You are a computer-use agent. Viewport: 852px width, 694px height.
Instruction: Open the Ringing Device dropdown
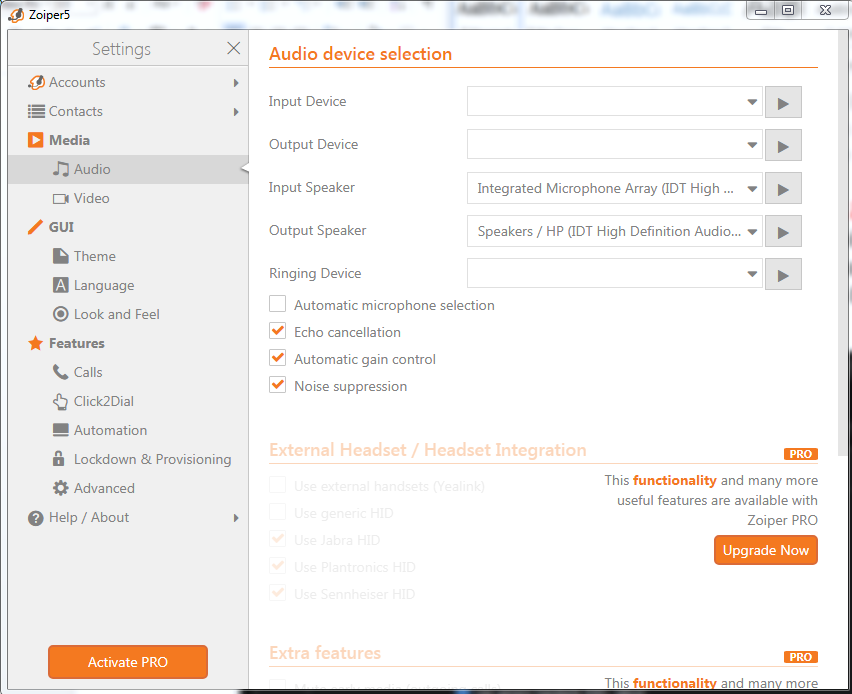pyautogui.click(x=615, y=273)
